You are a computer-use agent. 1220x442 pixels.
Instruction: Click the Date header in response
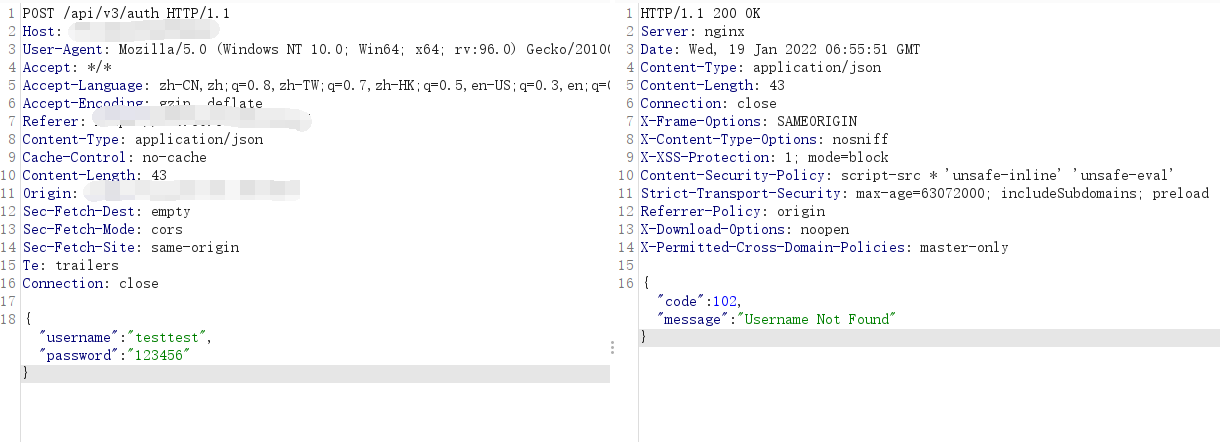(780, 50)
